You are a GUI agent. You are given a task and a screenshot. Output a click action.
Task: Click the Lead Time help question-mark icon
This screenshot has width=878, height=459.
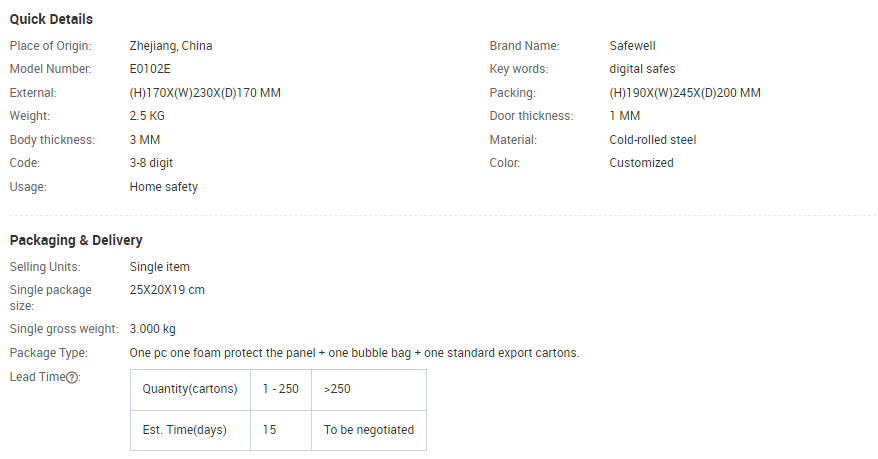click(x=72, y=377)
